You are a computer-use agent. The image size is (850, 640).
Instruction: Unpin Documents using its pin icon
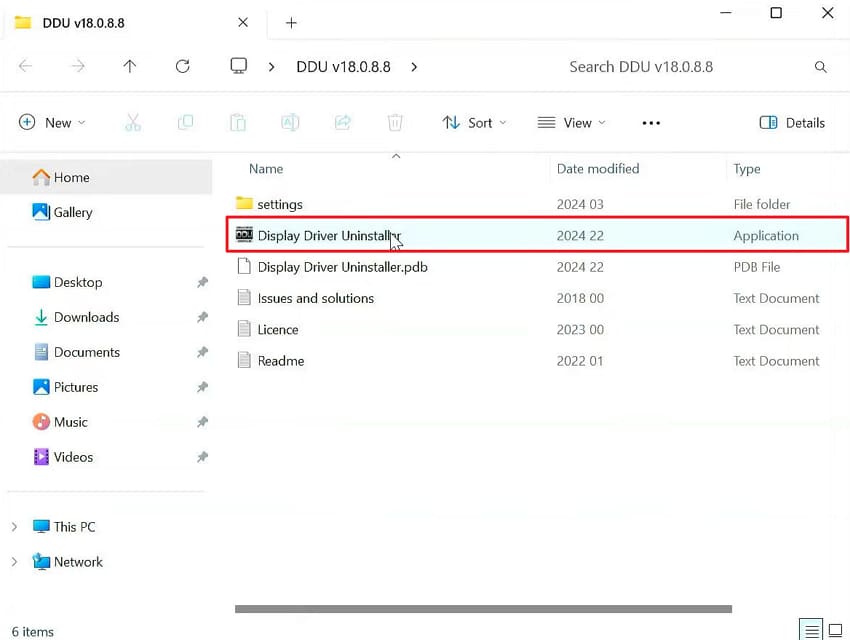(x=202, y=352)
